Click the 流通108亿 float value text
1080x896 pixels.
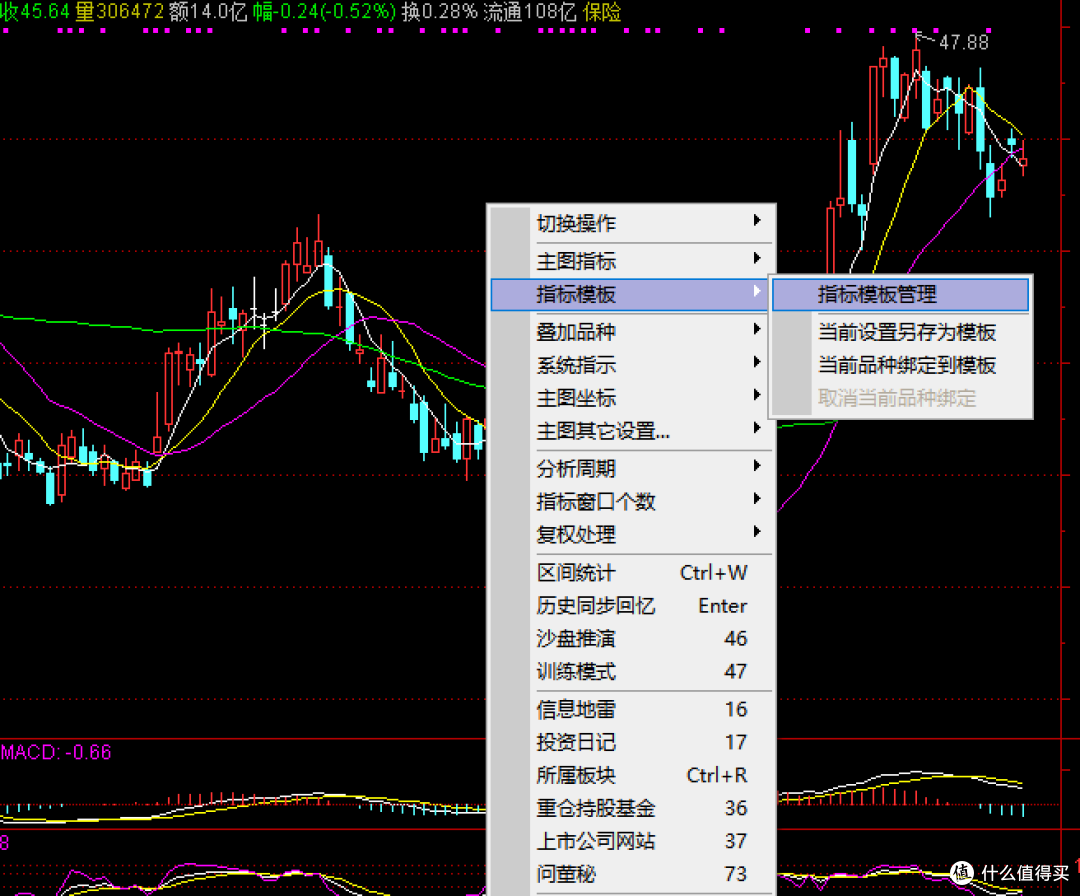[530, 12]
